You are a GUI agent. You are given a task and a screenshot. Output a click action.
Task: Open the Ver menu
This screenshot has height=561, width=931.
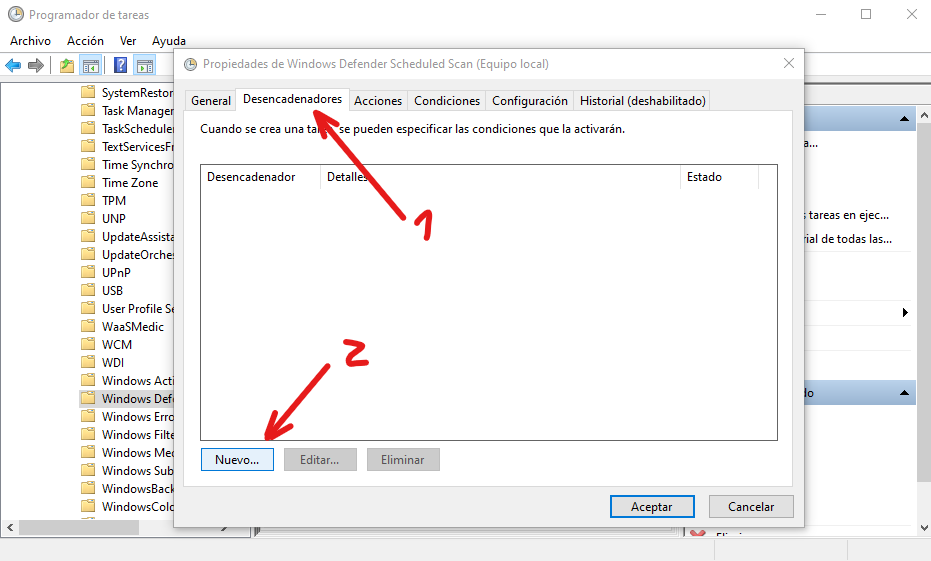[128, 40]
